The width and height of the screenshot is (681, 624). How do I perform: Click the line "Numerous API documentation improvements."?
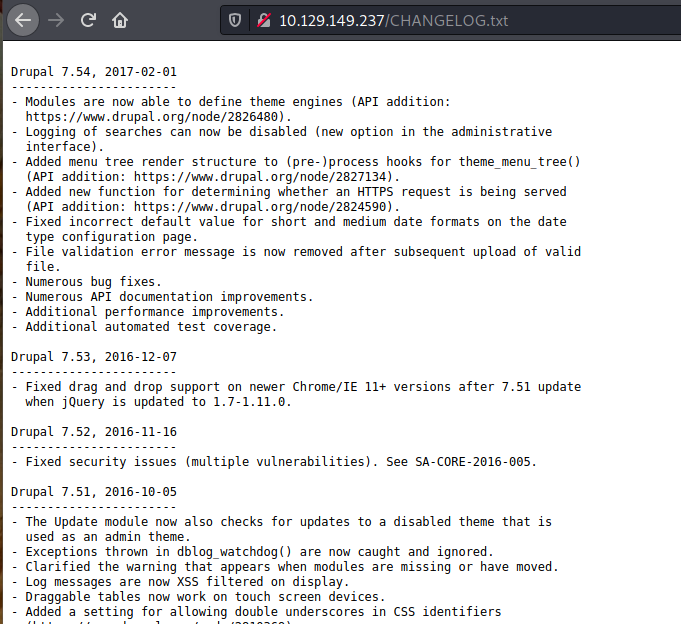click(169, 297)
